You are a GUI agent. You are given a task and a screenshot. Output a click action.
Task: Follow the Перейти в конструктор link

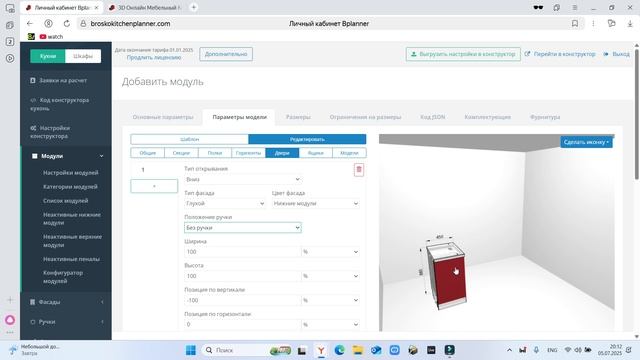560,54
